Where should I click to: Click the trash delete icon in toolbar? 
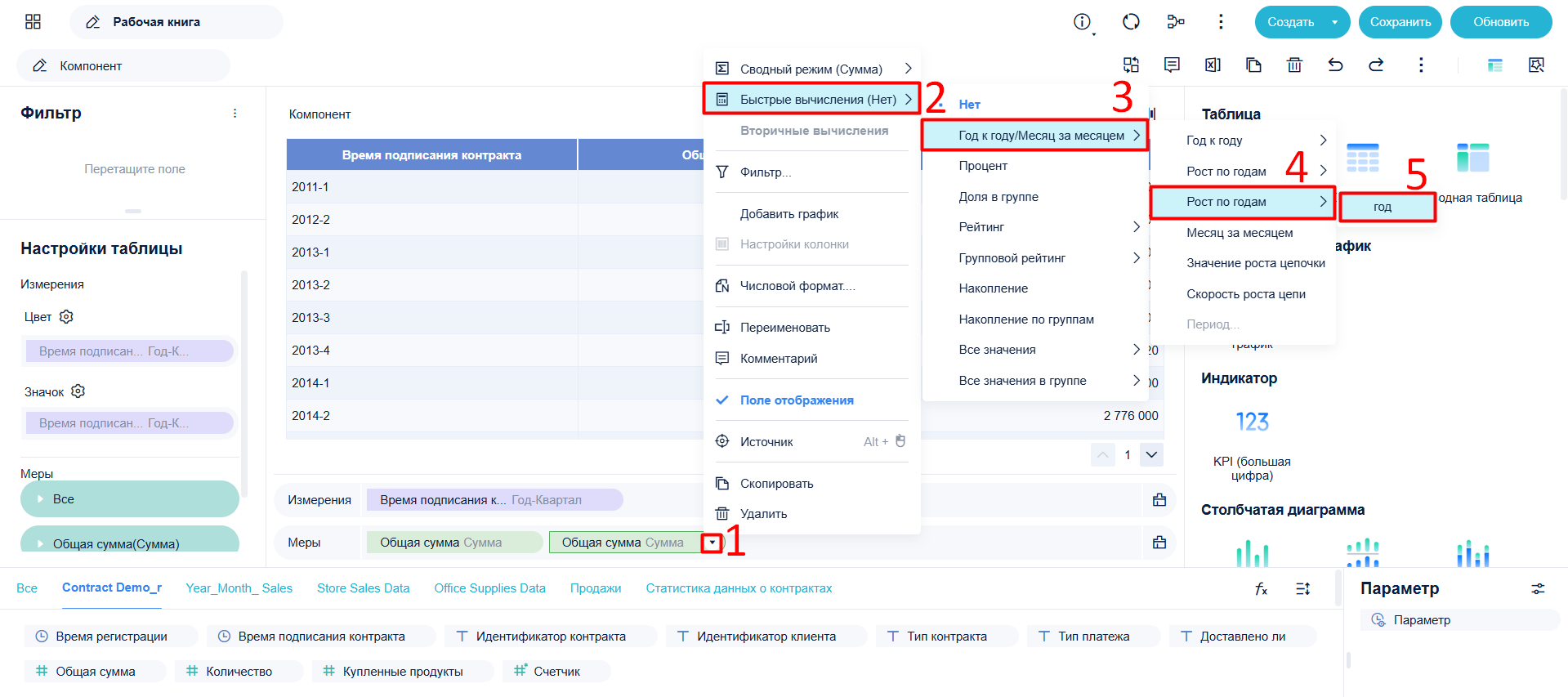[1294, 65]
